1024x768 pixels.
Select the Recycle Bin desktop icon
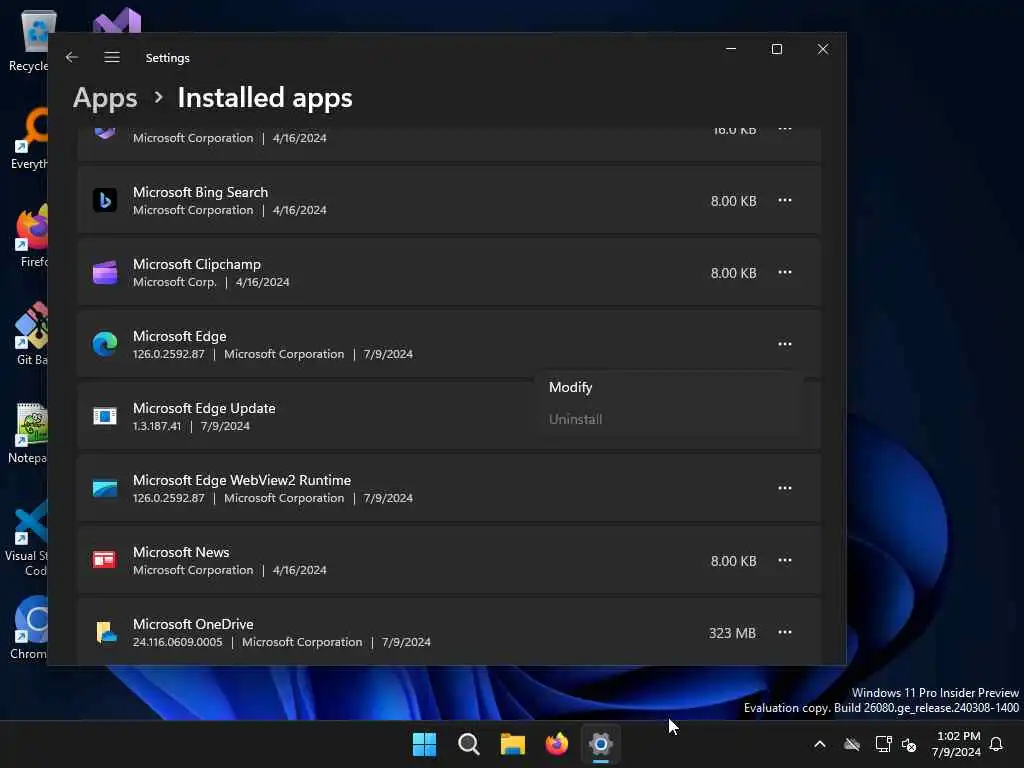point(29,40)
